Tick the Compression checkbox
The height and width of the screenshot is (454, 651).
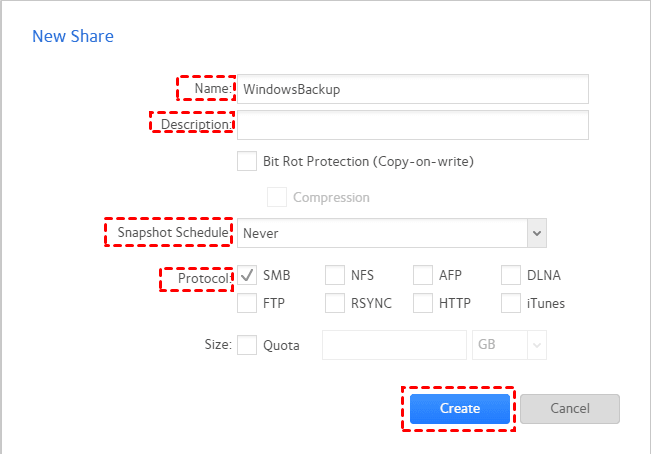(277, 197)
